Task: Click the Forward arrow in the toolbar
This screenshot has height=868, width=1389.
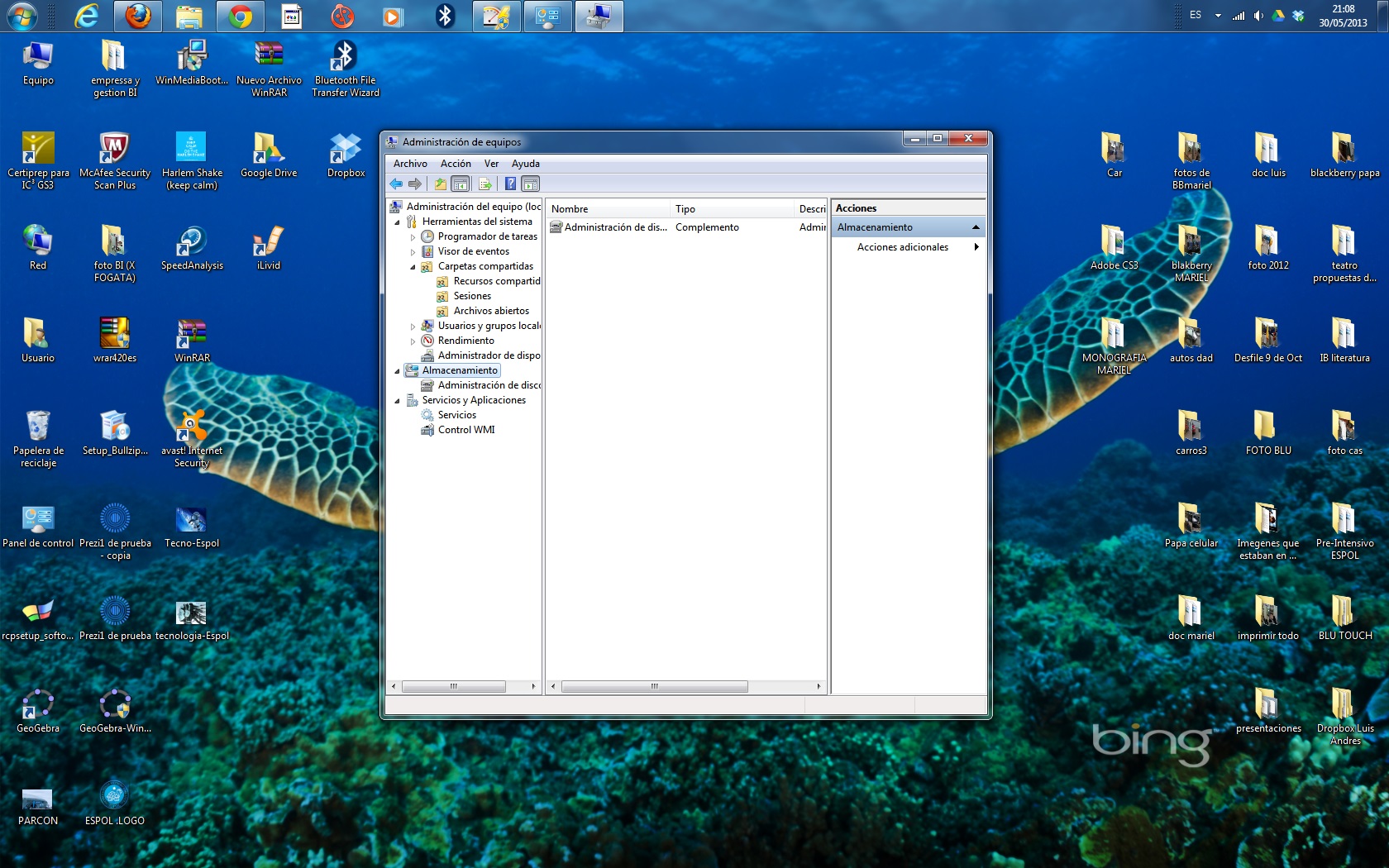Action: tap(415, 184)
